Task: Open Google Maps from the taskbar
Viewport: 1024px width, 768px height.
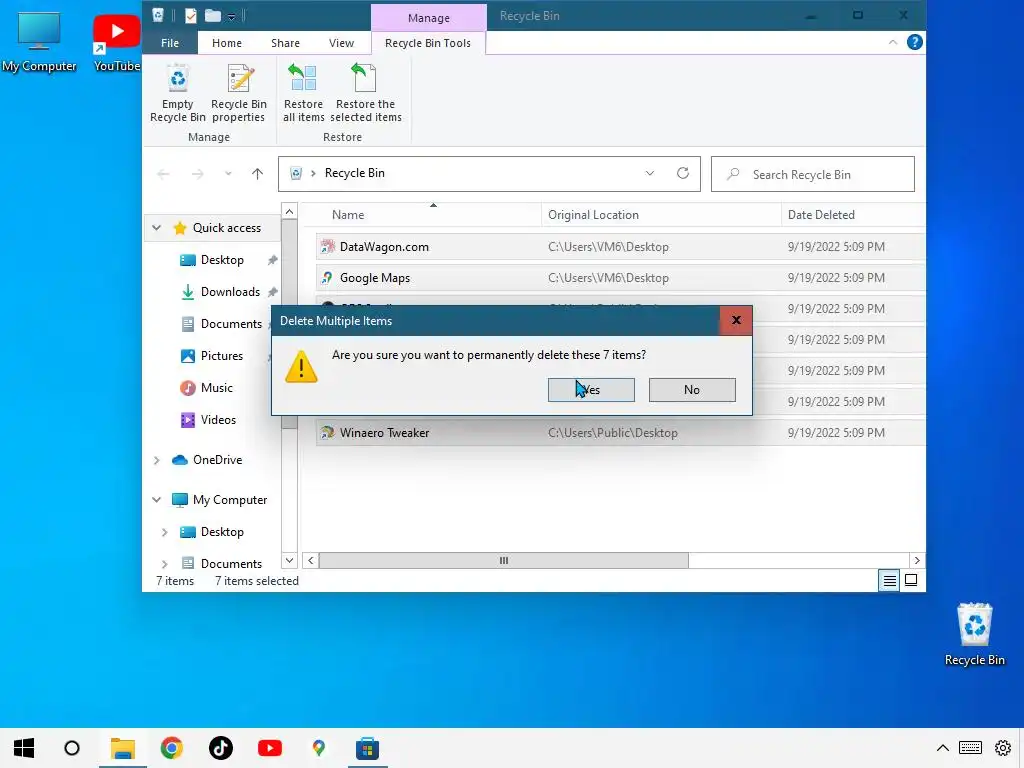Action: pyautogui.click(x=319, y=748)
